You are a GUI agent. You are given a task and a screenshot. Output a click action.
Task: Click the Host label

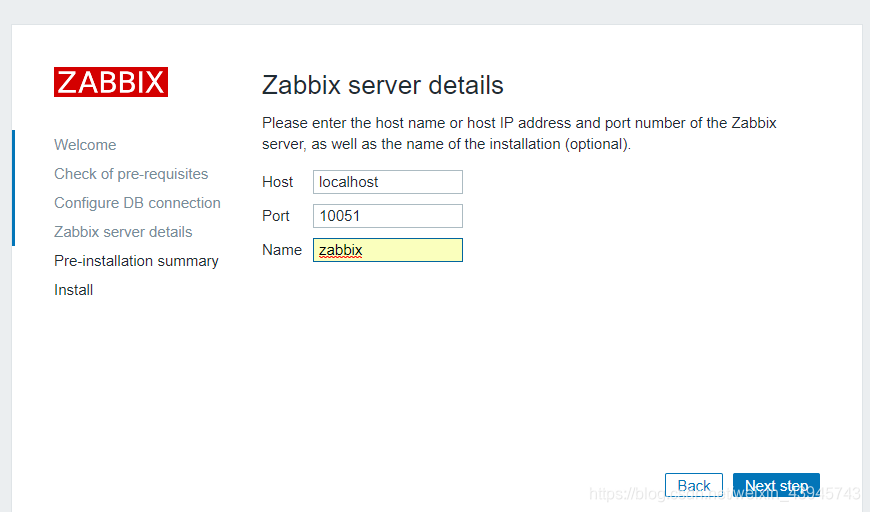point(277,182)
